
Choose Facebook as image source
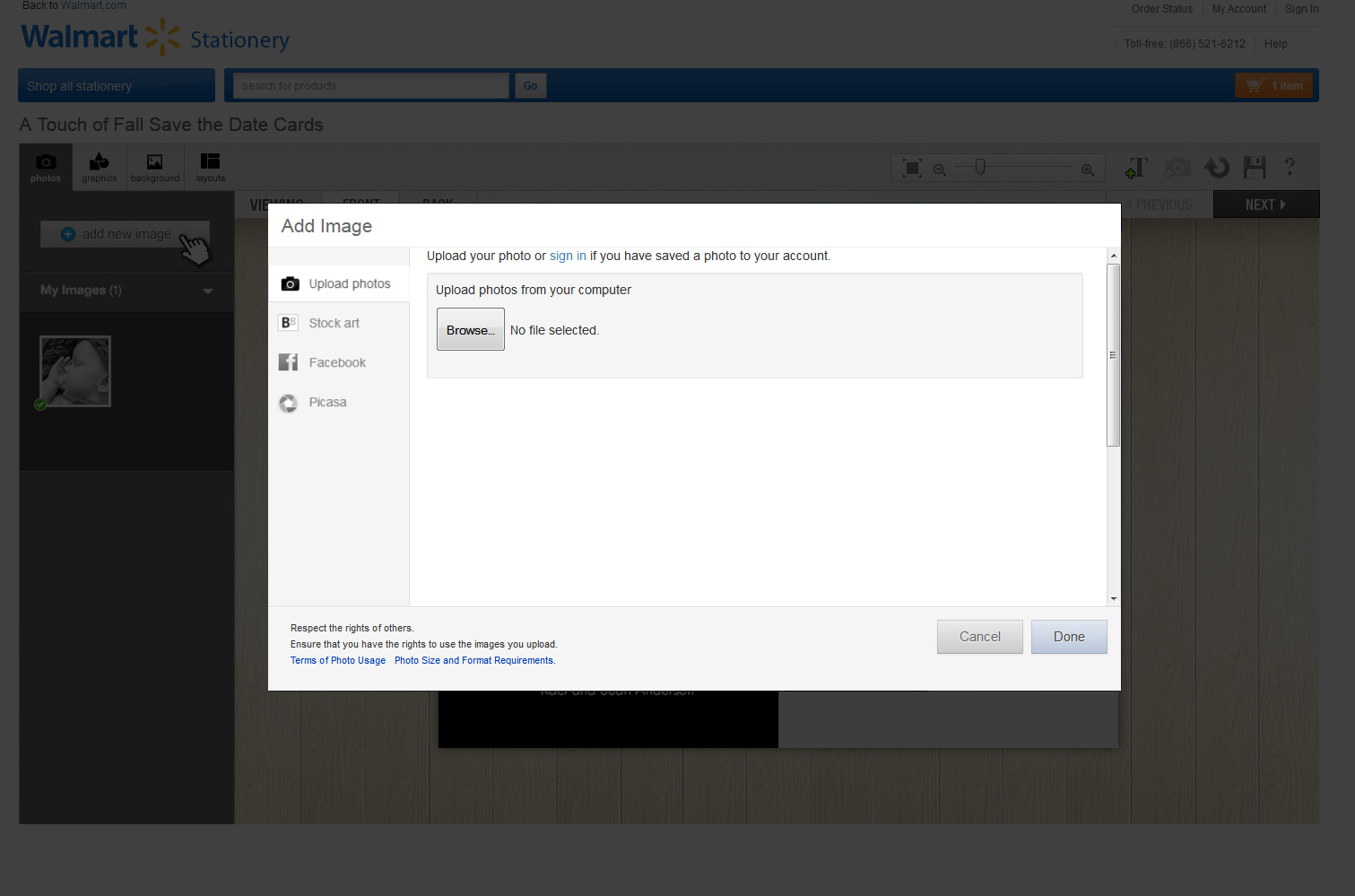point(336,362)
